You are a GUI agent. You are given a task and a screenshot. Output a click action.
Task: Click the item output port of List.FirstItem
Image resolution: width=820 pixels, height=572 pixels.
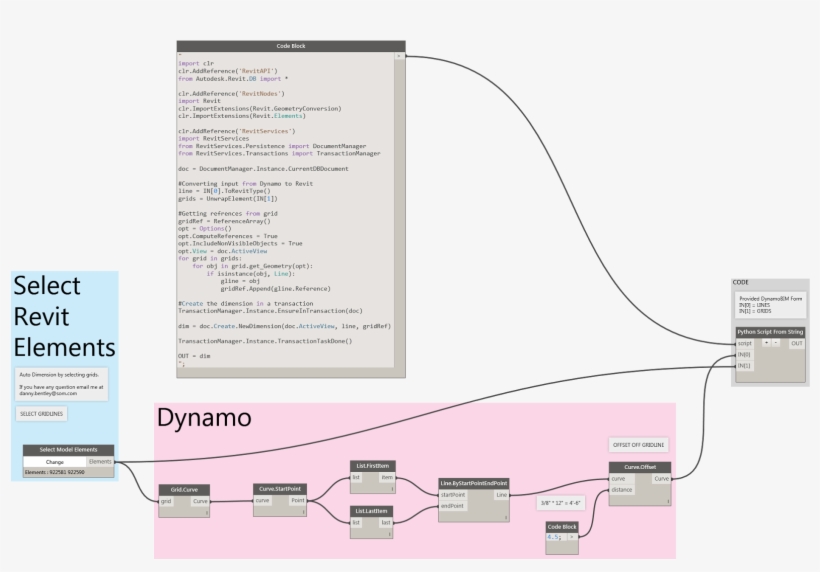click(x=387, y=477)
